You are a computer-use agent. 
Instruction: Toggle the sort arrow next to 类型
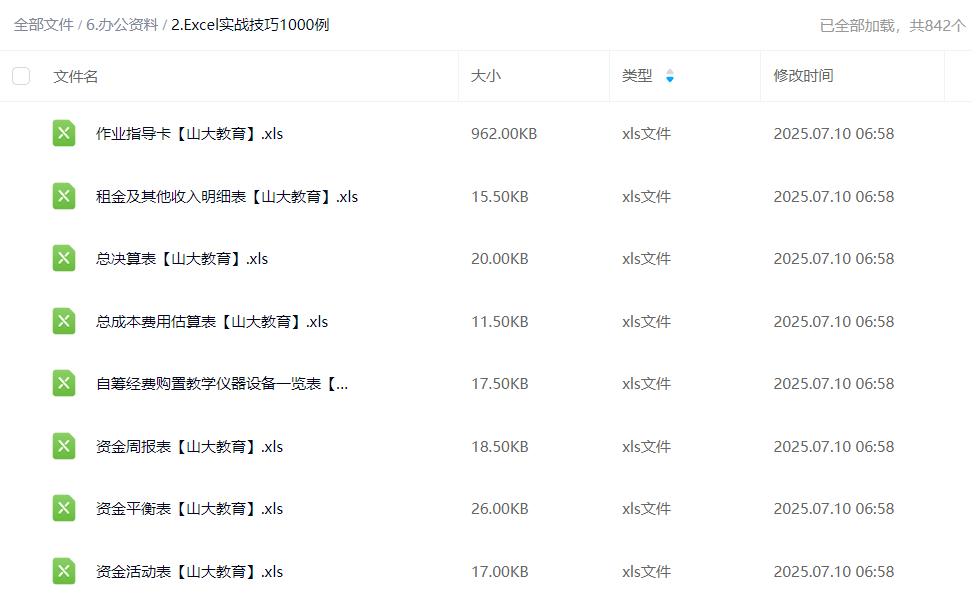click(x=669, y=76)
